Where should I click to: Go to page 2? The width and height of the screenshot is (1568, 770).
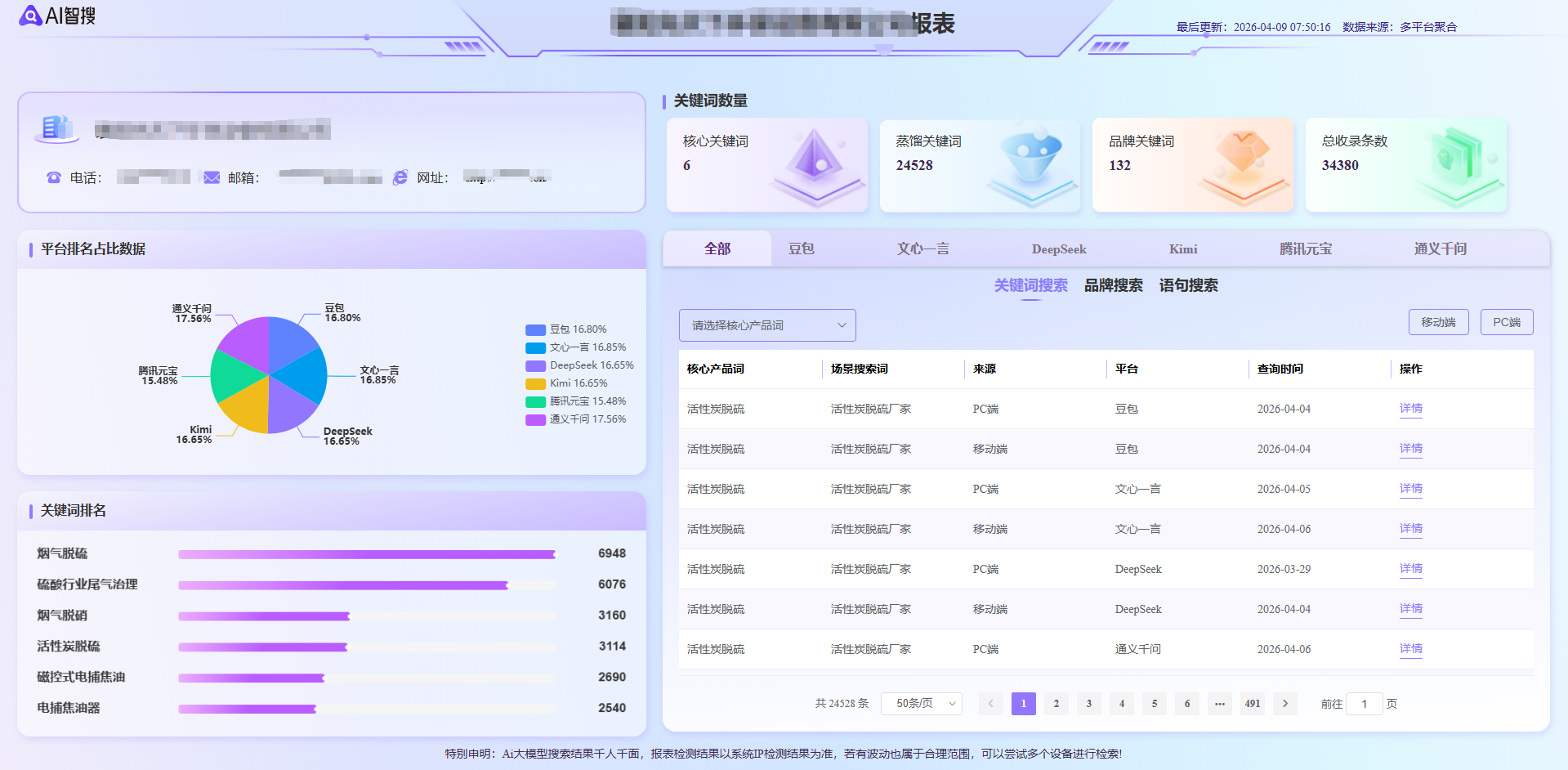(x=1057, y=704)
